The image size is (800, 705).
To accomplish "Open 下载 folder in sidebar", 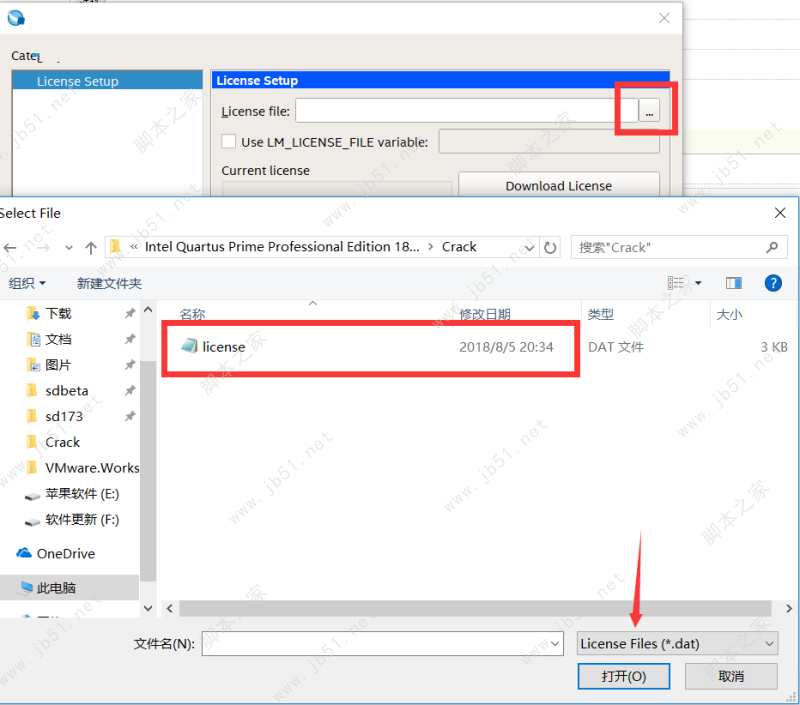I will (x=58, y=313).
